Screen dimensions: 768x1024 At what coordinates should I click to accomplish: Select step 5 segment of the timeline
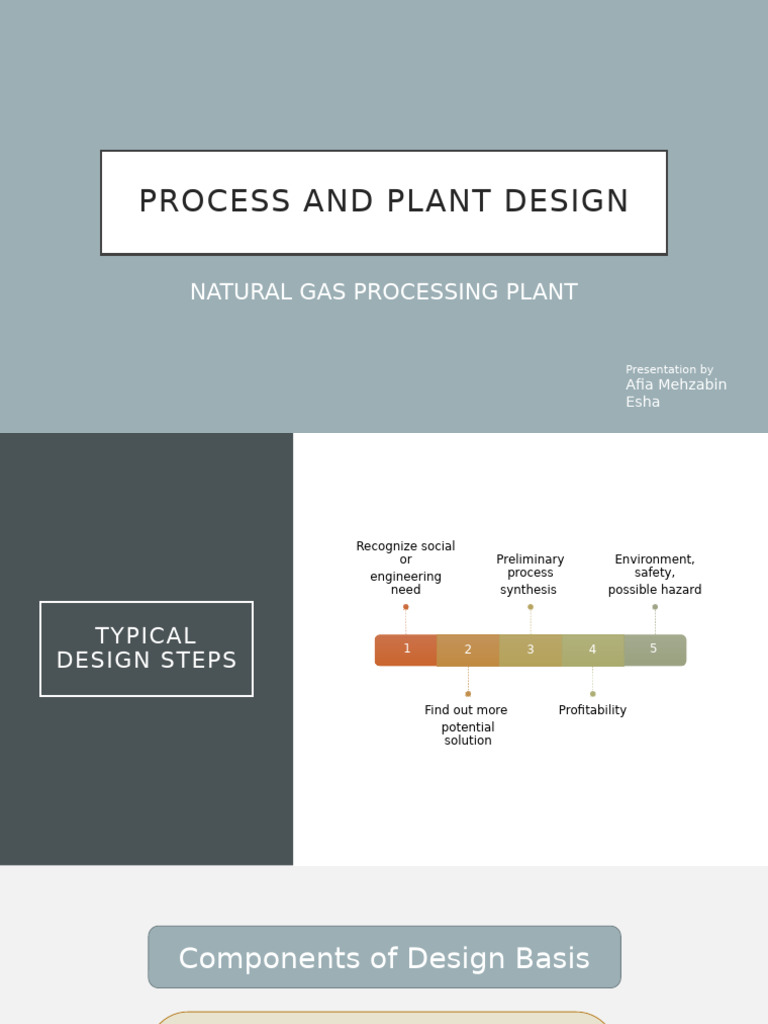[x=654, y=650]
